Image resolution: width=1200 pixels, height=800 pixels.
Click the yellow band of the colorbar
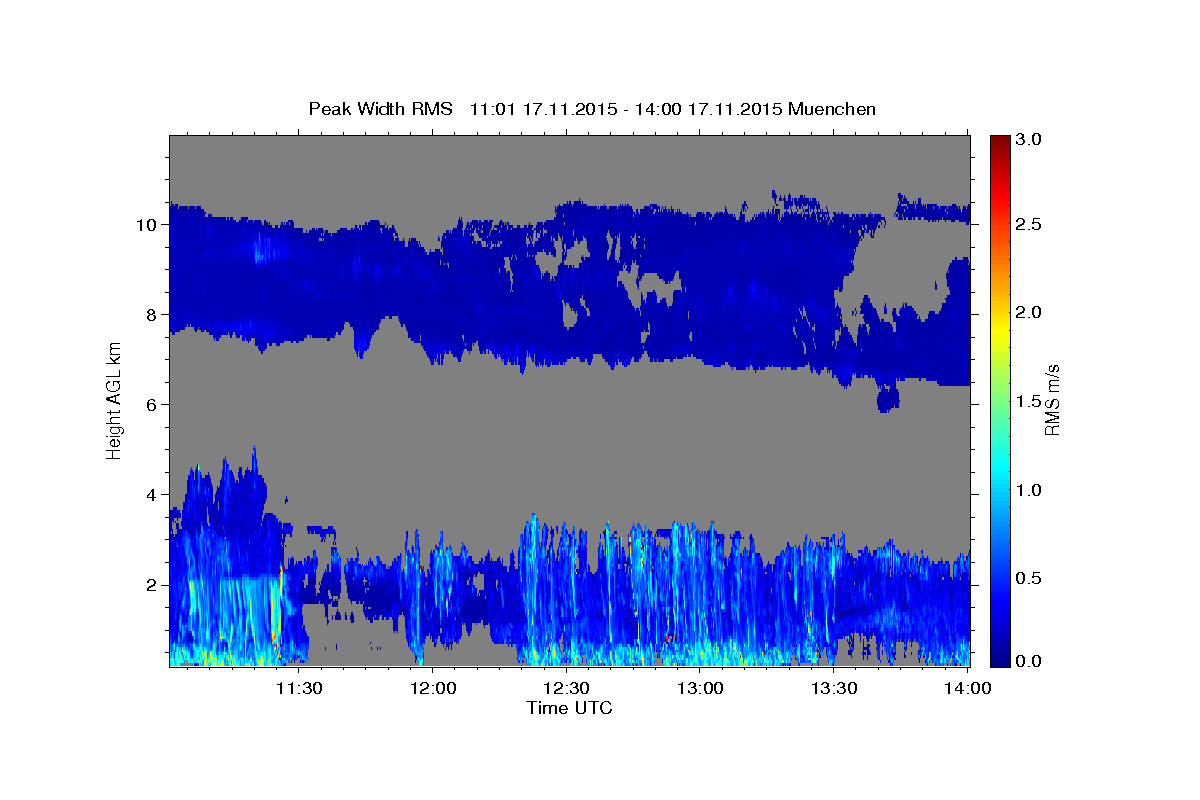coord(999,335)
